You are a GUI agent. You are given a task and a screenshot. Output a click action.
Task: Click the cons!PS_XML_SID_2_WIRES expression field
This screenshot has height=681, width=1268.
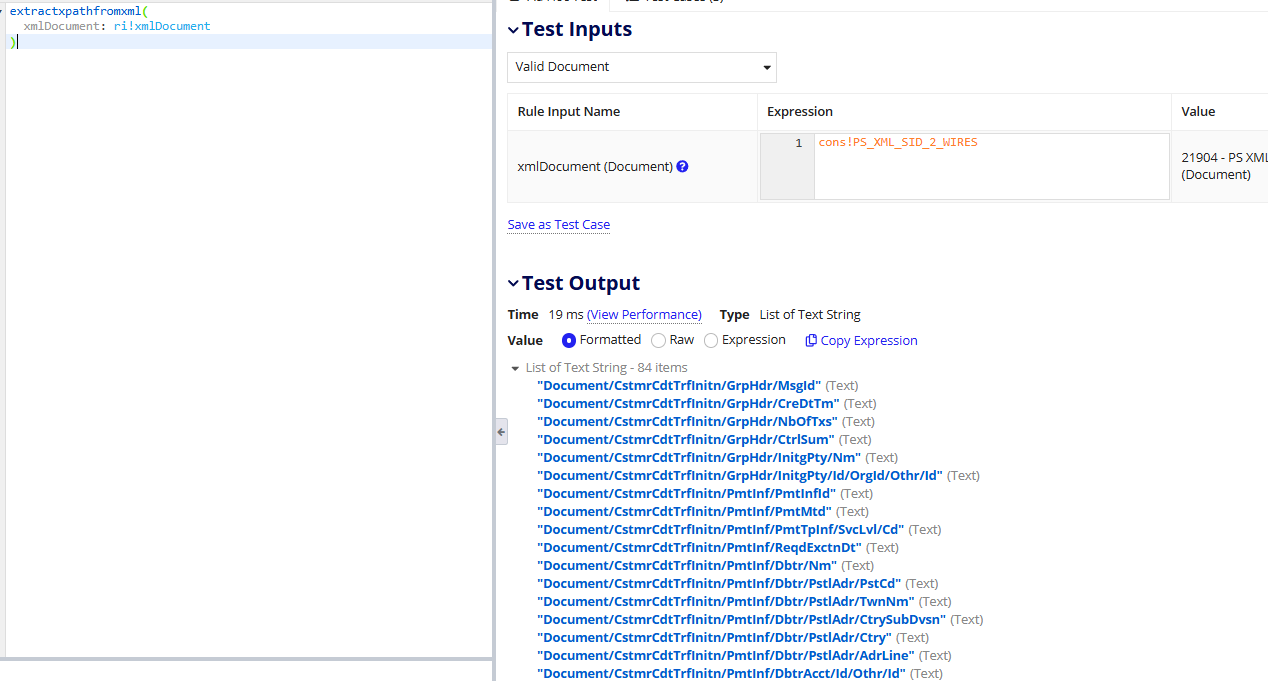tap(991, 166)
